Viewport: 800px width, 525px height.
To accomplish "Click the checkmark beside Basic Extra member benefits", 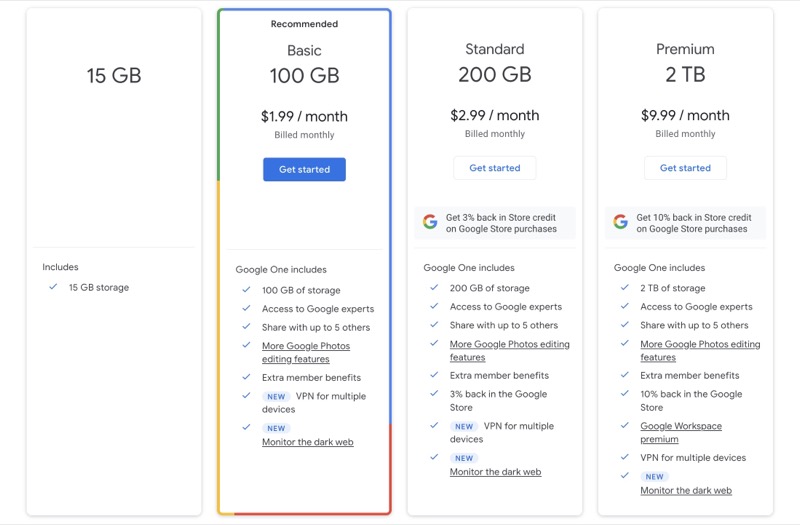I will [246, 377].
